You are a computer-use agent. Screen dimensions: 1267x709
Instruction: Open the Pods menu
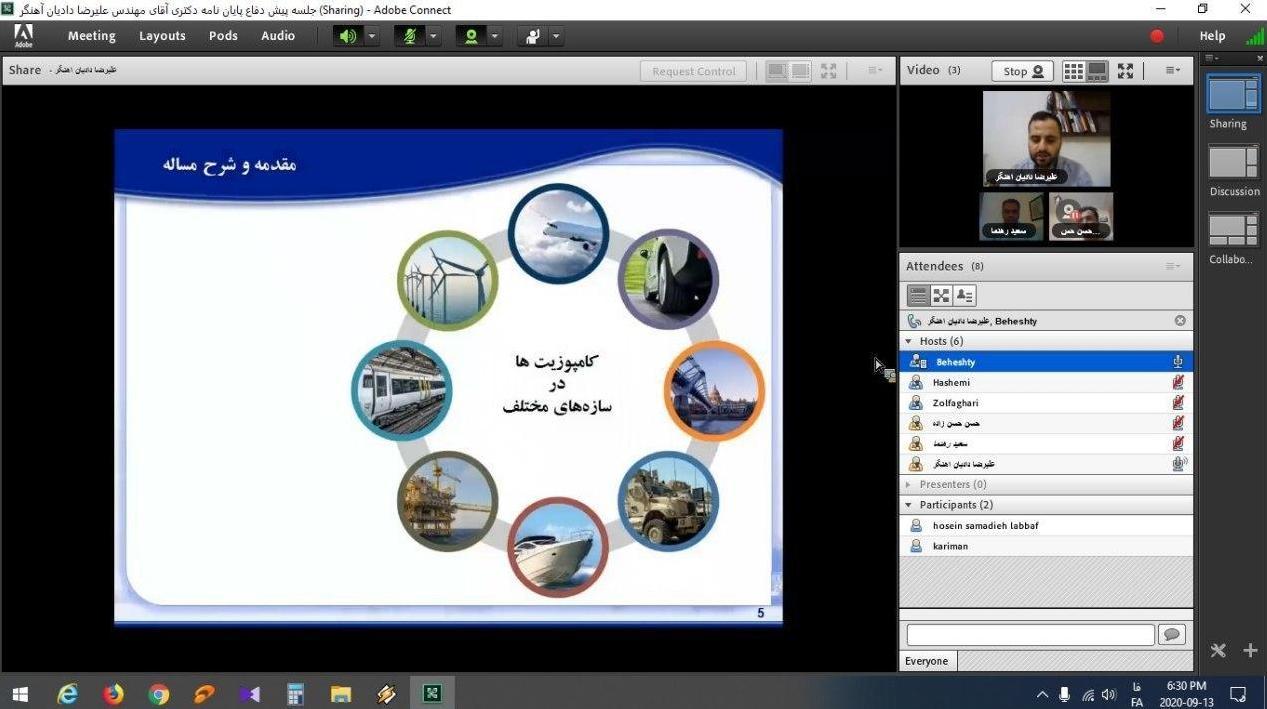pyautogui.click(x=223, y=36)
